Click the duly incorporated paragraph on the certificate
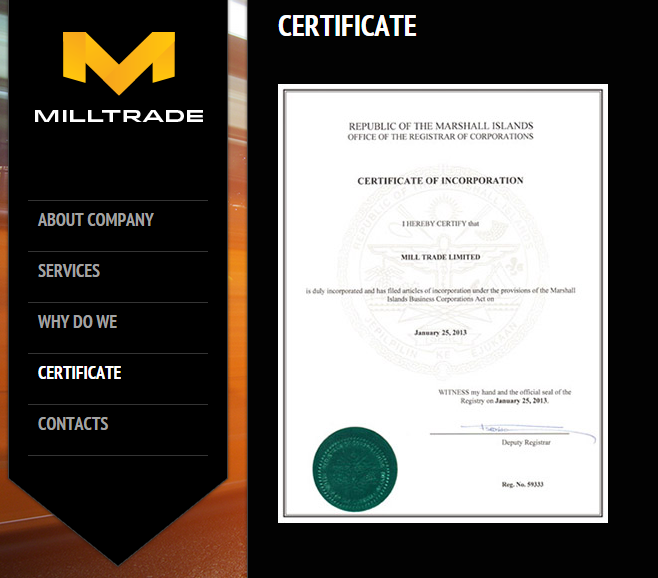 (x=440, y=294)
